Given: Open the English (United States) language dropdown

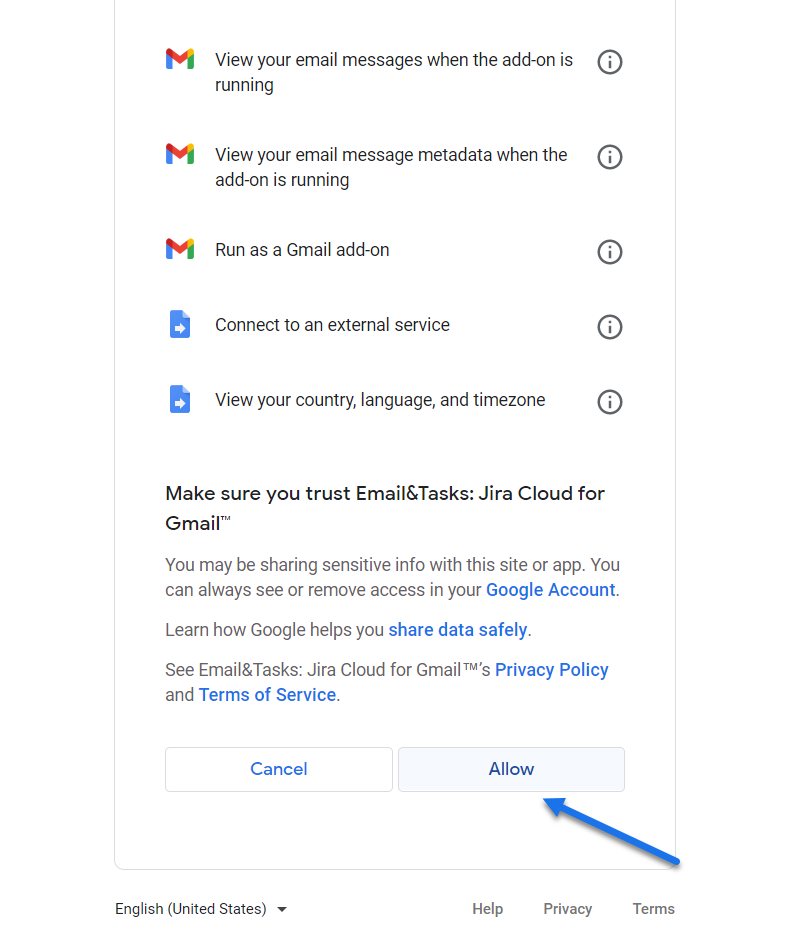Looking at the screenshot, I should pyautogui.click(x=200, y=909).
